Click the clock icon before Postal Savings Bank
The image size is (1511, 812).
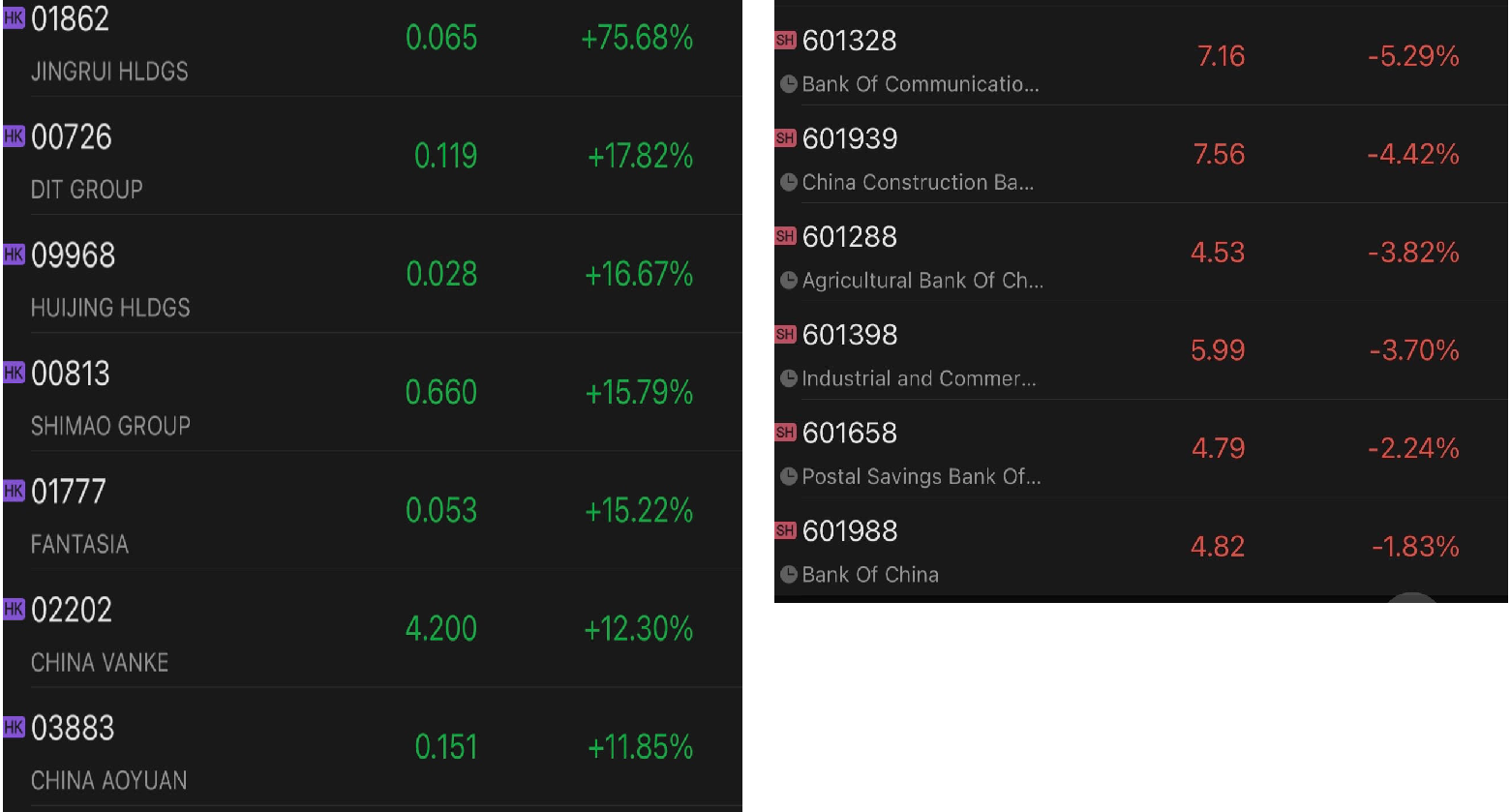pos(789,477)
